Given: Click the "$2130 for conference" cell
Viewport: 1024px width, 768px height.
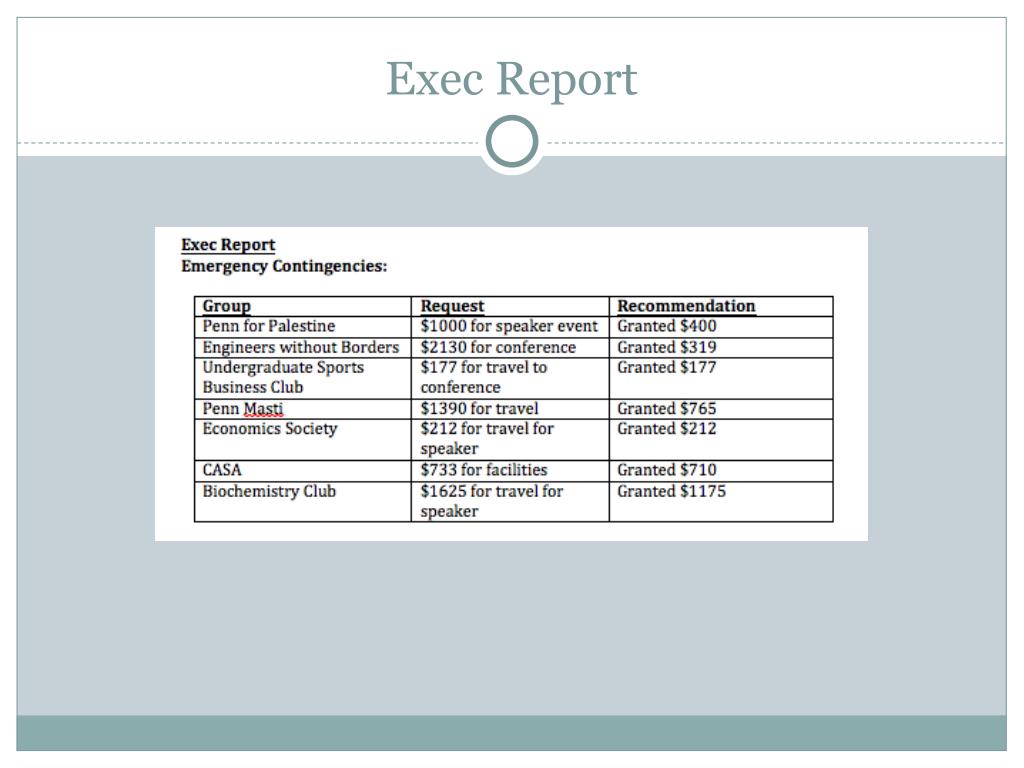Looking at the screenshot, I should coord(510,347).
